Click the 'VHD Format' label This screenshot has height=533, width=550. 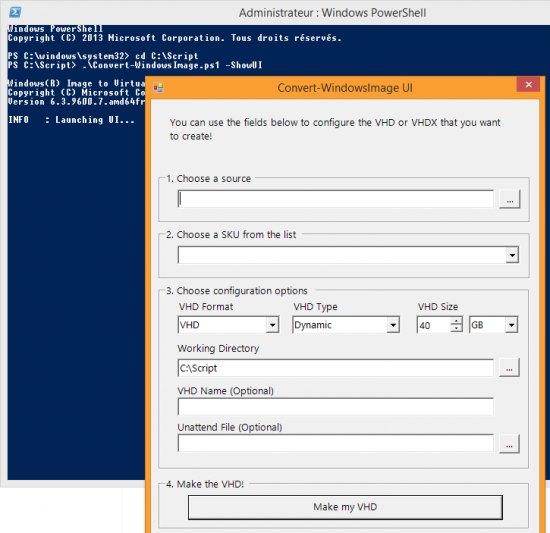[206, 306]
